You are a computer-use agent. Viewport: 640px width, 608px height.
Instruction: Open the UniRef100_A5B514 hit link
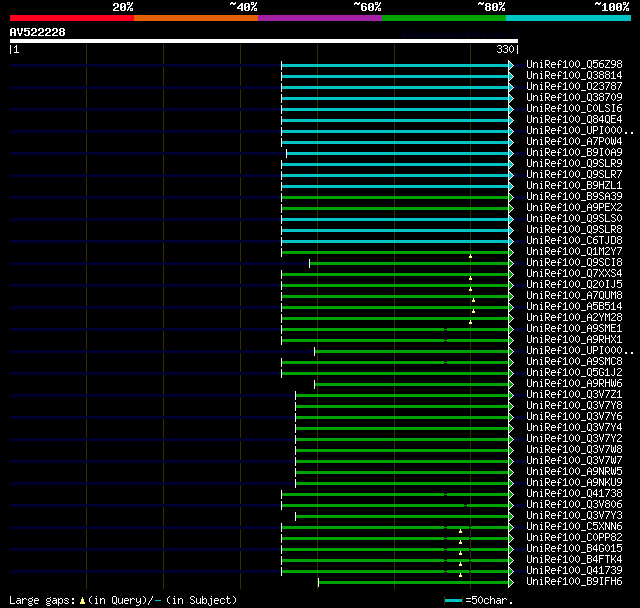[x=573, y=306]
